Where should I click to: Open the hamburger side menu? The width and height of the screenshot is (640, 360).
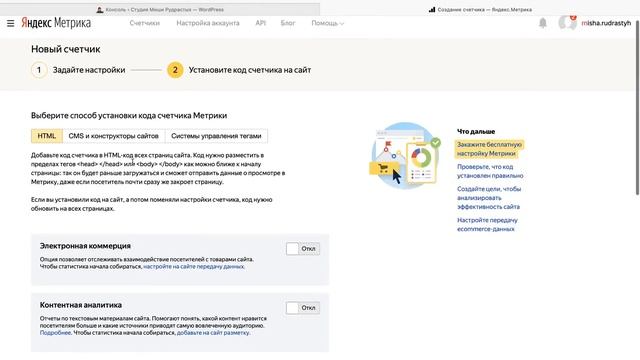tap(11, 23)
